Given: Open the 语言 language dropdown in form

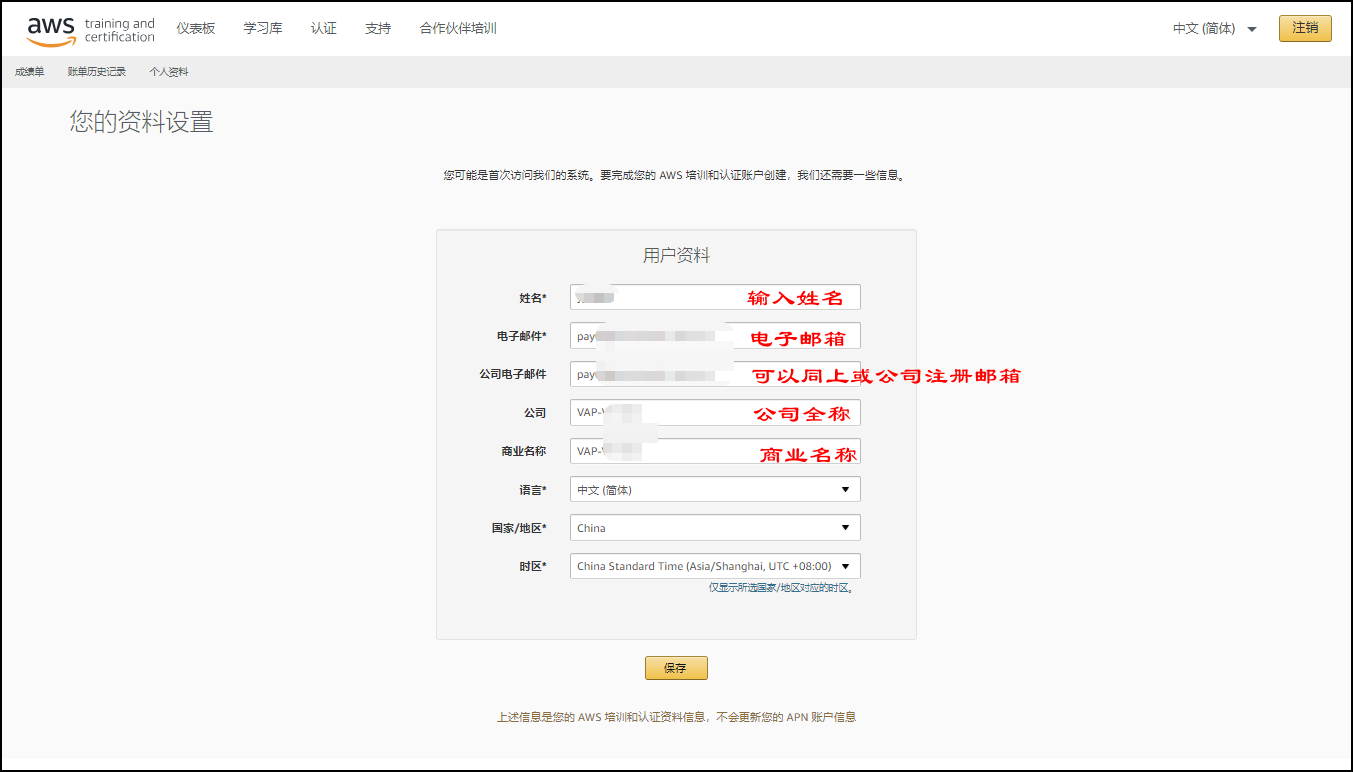Looking at the screenshot, I should [715, 489].
